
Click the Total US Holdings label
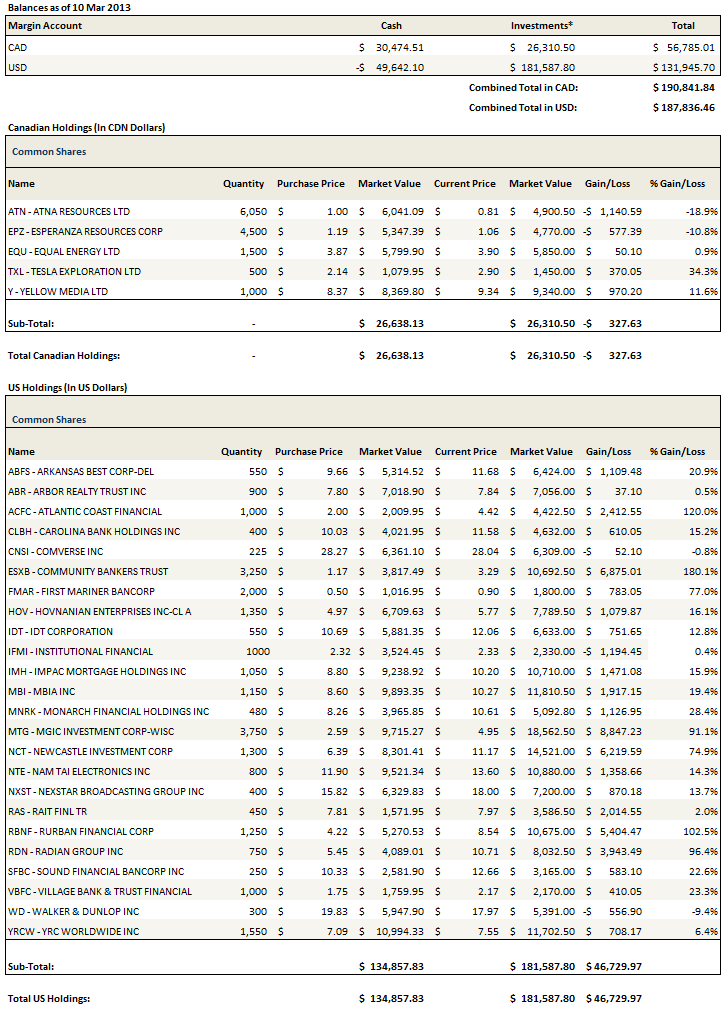(48, 999)
